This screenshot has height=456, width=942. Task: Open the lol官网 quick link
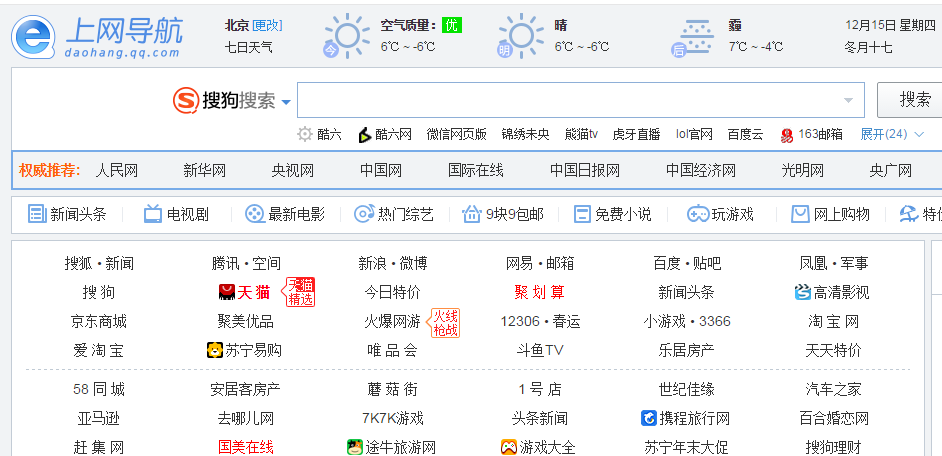[x=694, y=135]
